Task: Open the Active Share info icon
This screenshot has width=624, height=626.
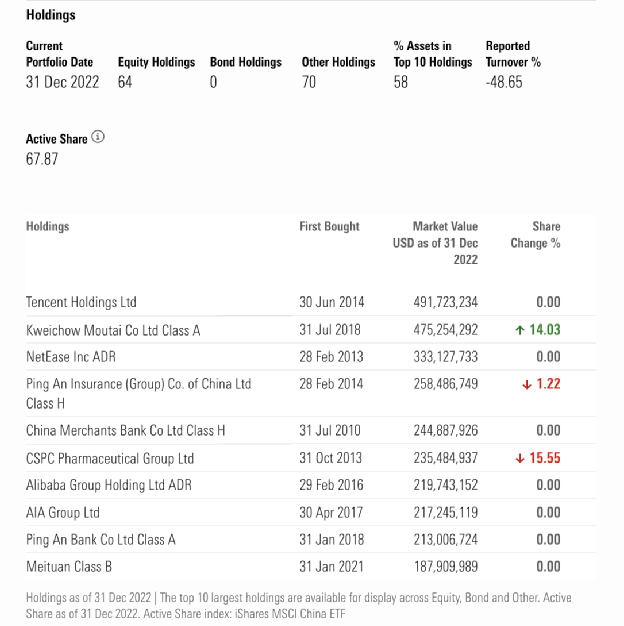Action: tap(98, 137)
